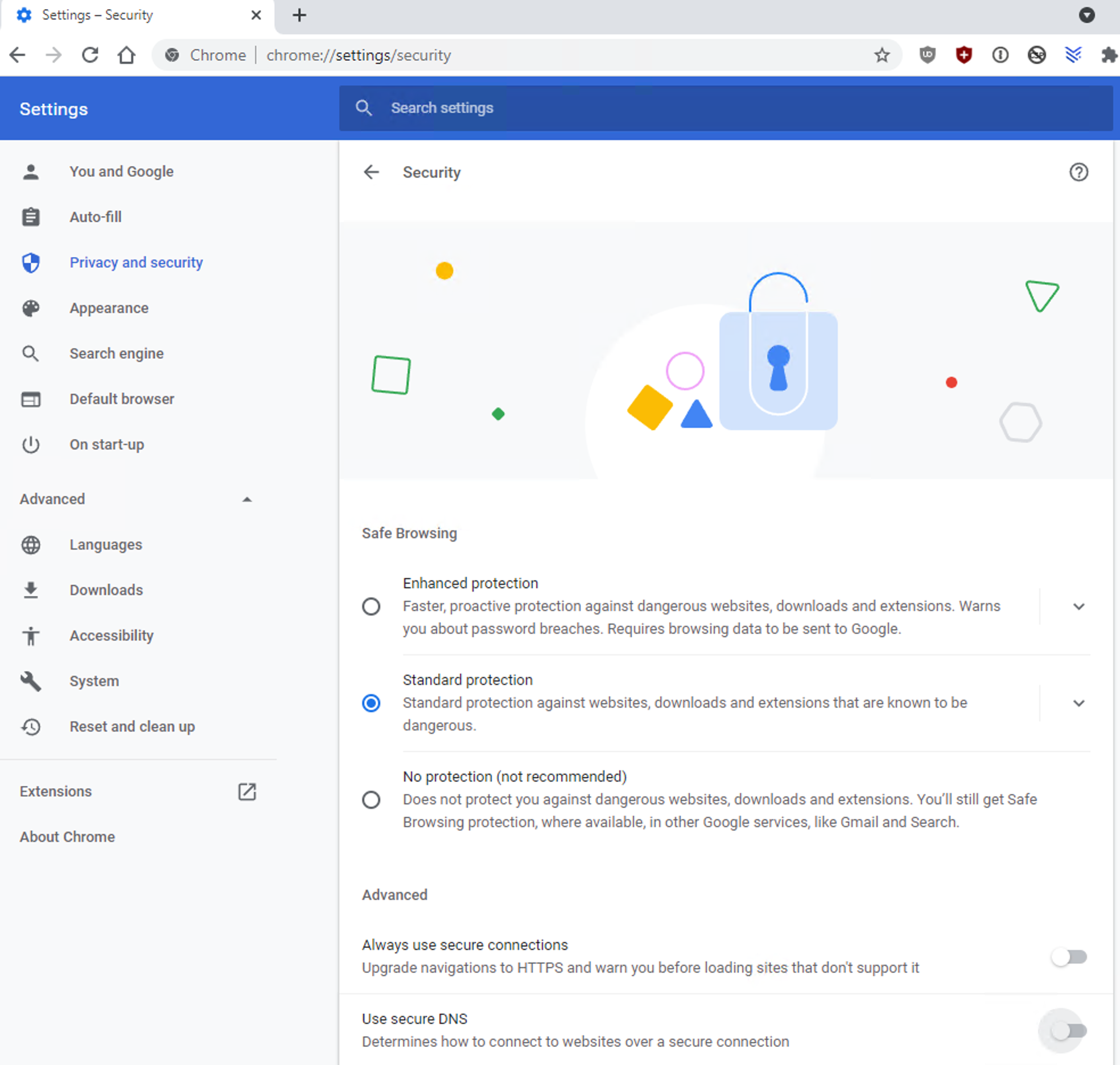
Task: Click the Privacy and security shield icon
Action: coord(31,263)
